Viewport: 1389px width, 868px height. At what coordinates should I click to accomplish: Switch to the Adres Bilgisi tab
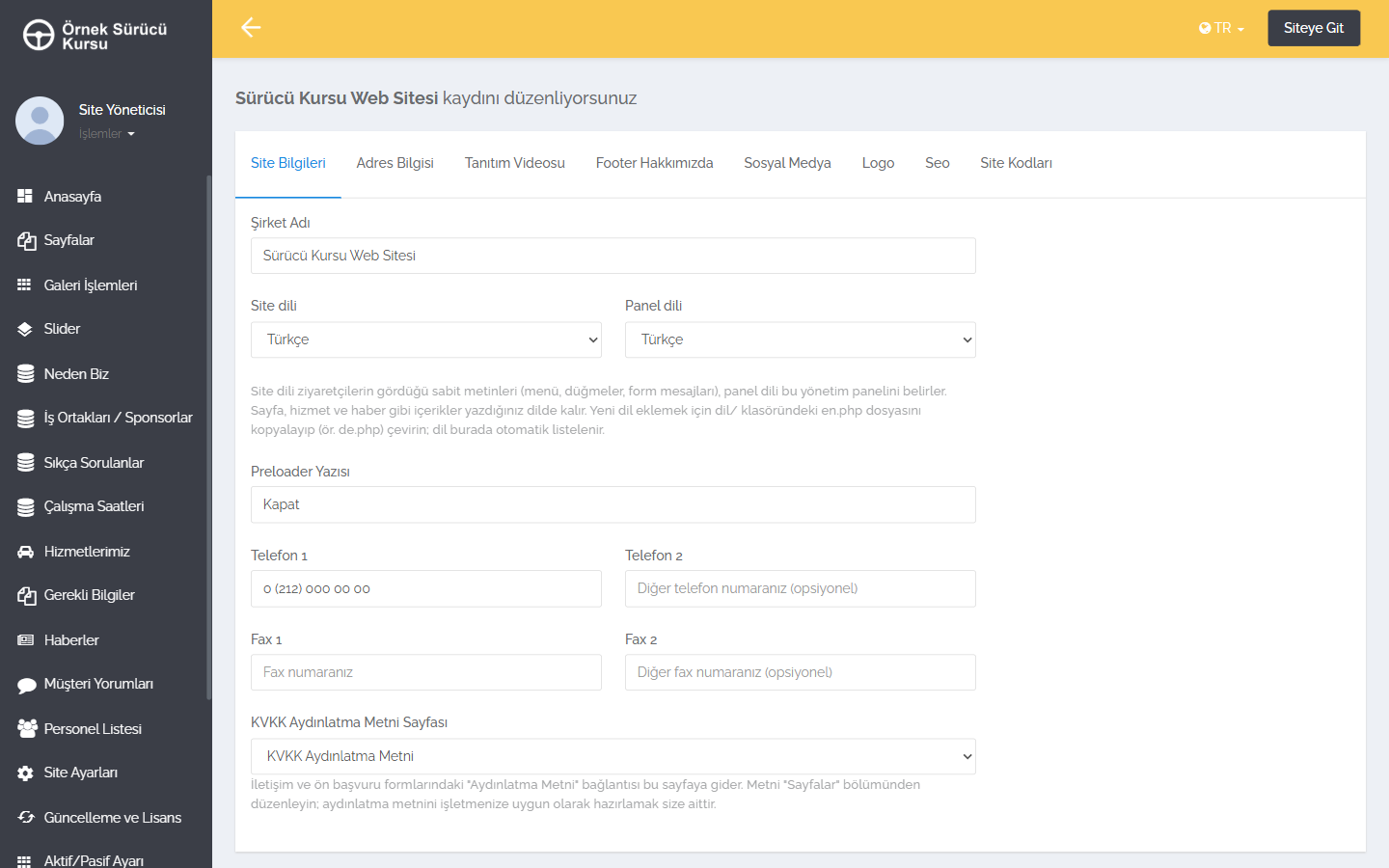(x=395, y=163)
